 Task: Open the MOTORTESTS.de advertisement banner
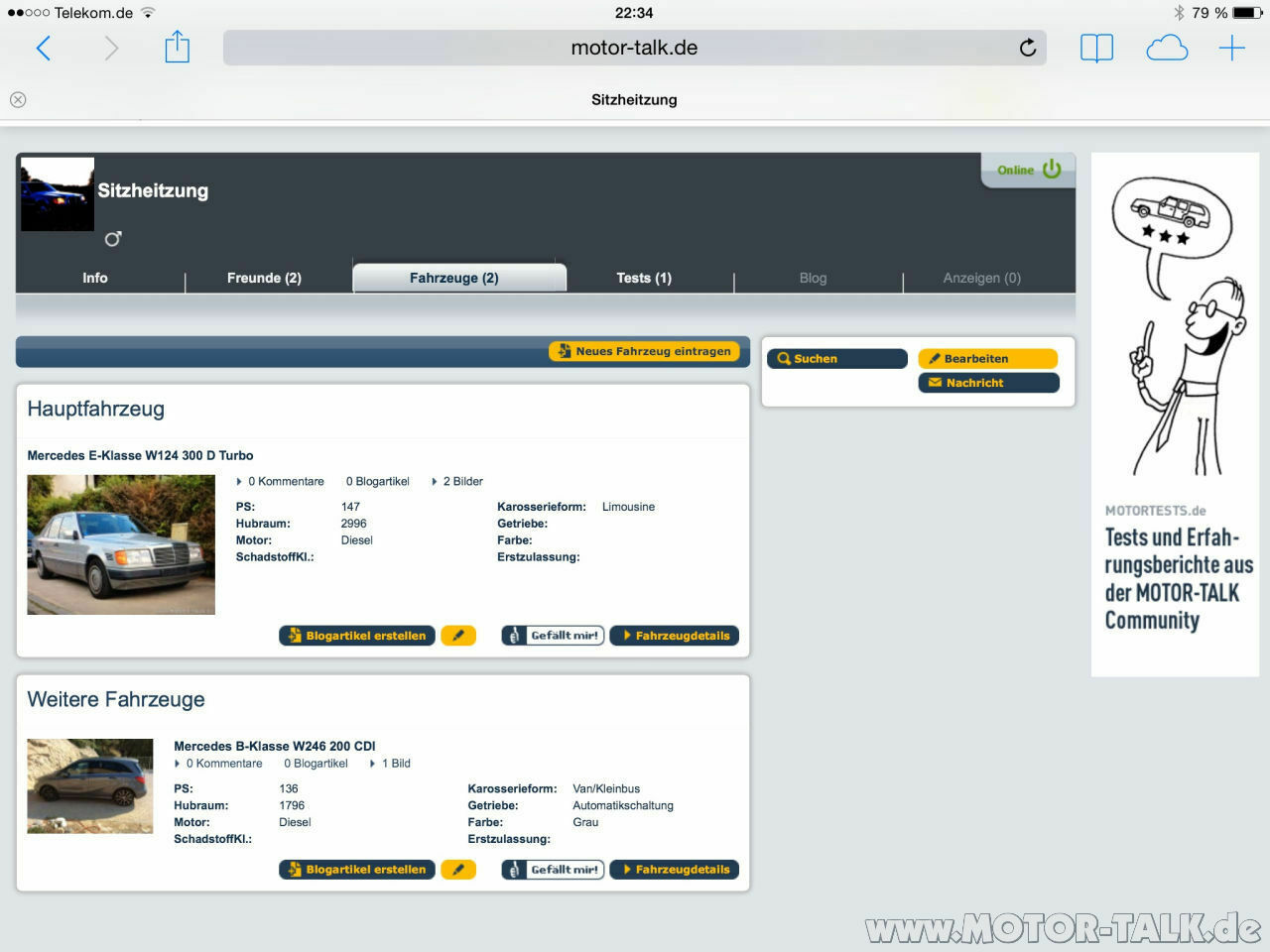pyautogui.click(x=1175, y=415)
